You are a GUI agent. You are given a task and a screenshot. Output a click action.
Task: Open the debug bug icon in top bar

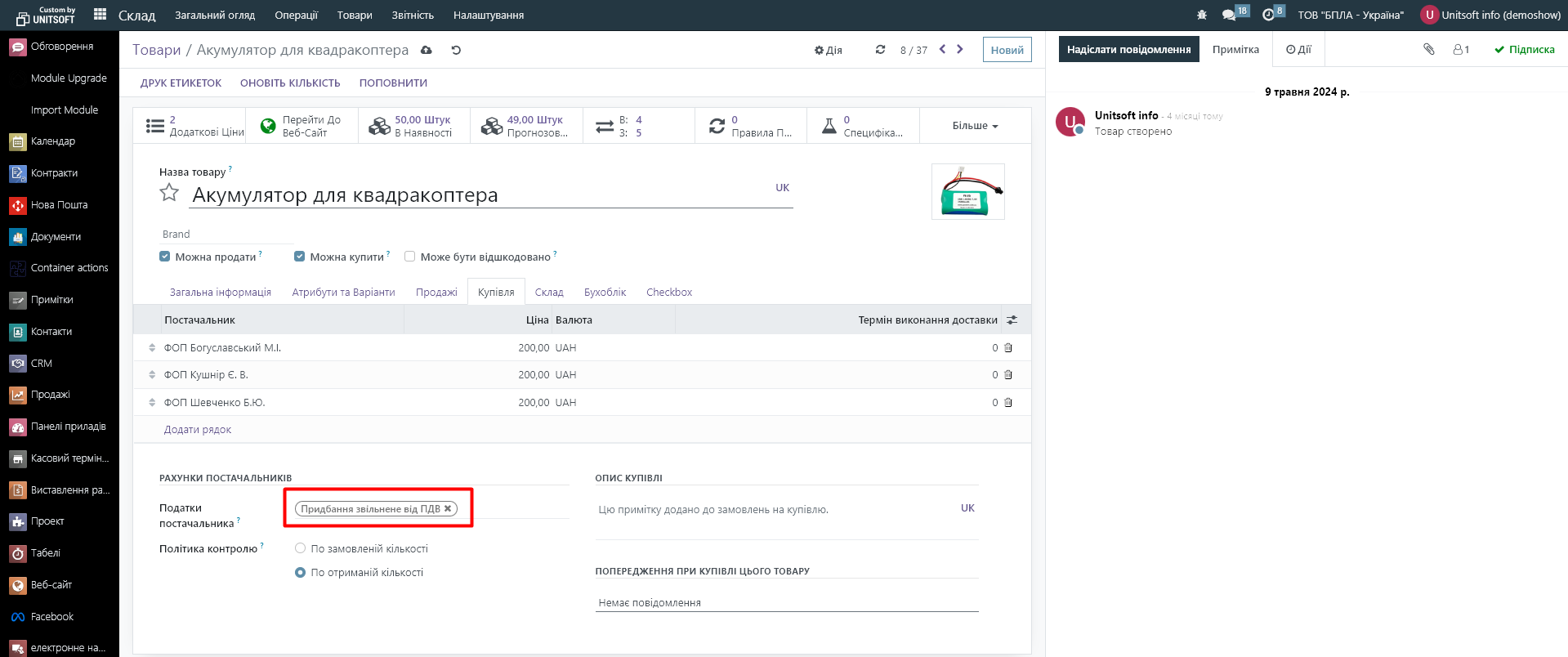click(1201, 15)
